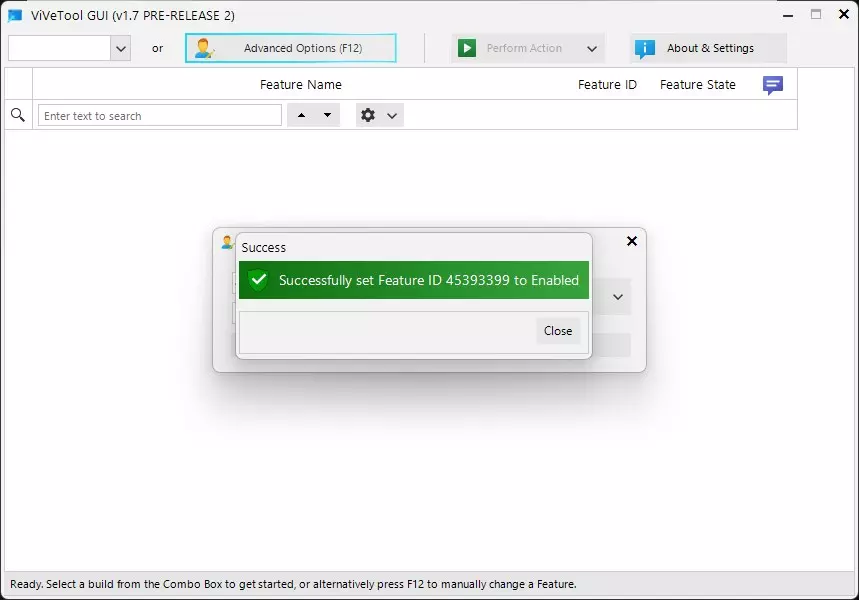Close the Success message with Close button

pyautogui.click(x=558, y=331)
